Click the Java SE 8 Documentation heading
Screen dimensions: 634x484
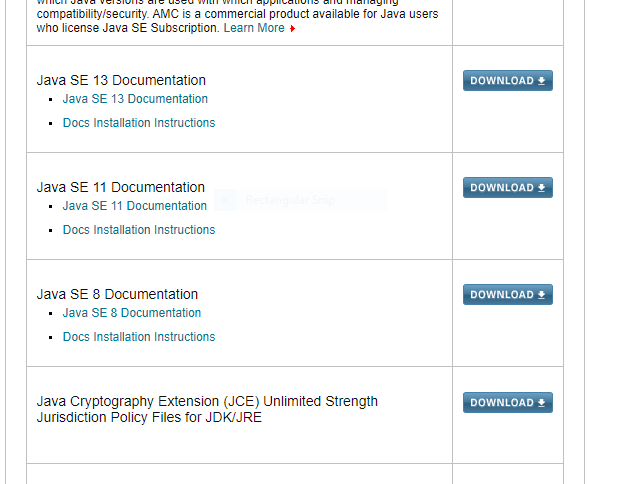point(117,294)
